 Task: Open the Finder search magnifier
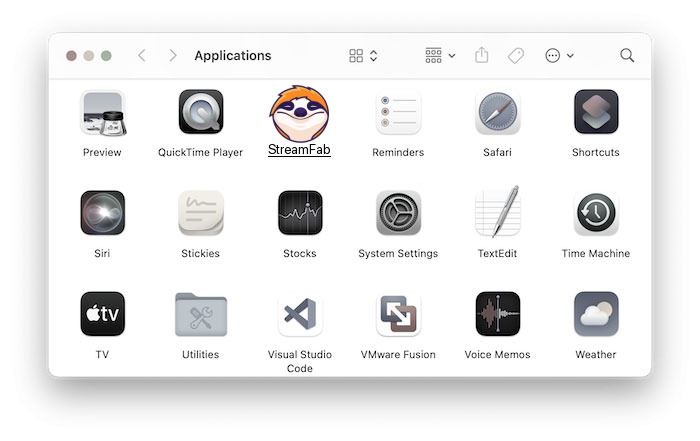pyautogui.click(x=627, y=55)
